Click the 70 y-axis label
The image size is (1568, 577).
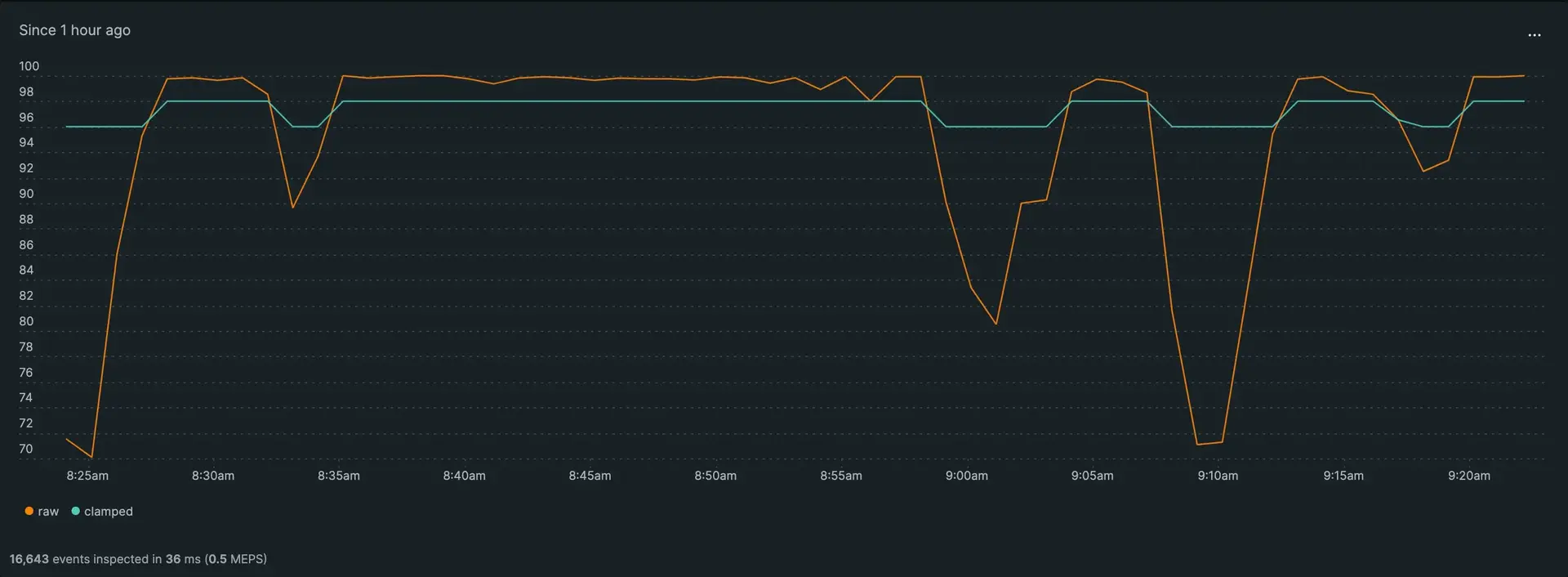tap(26, 449)
